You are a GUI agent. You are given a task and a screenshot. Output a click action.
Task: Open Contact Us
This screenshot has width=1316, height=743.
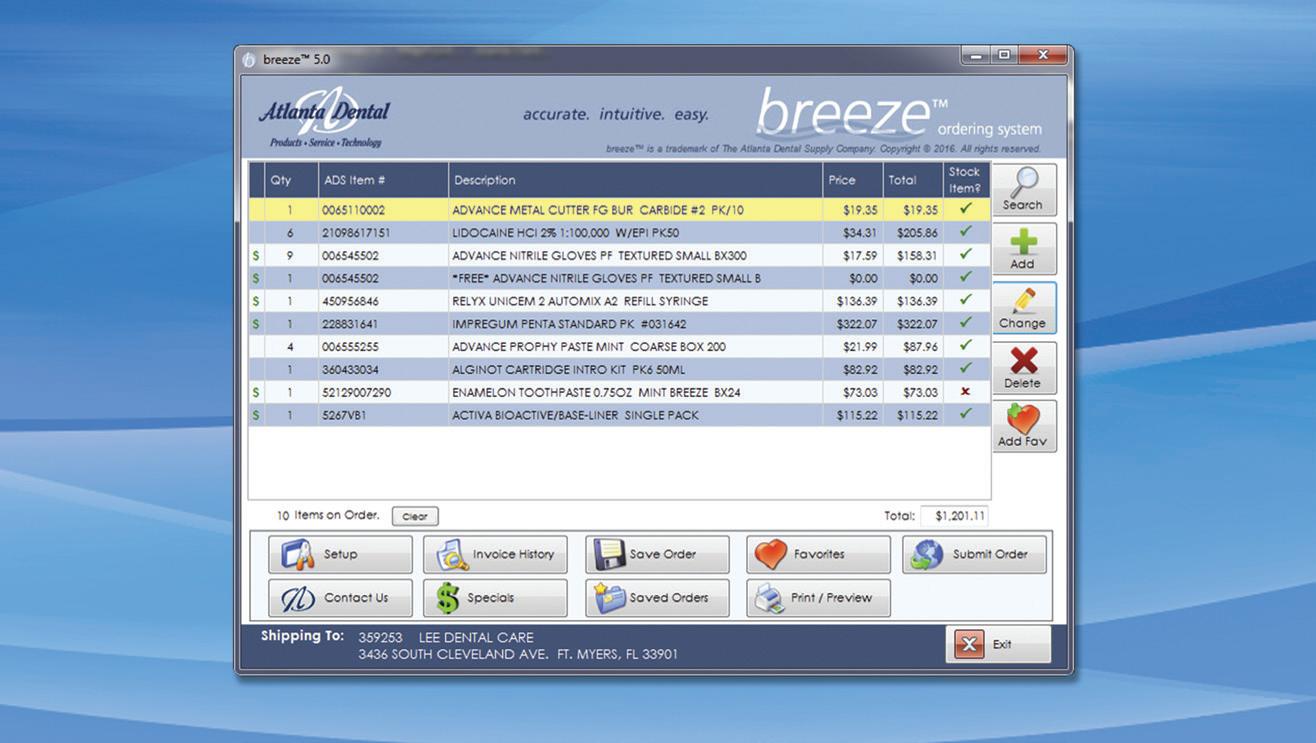pyautogui.click(x=340, y=598)
